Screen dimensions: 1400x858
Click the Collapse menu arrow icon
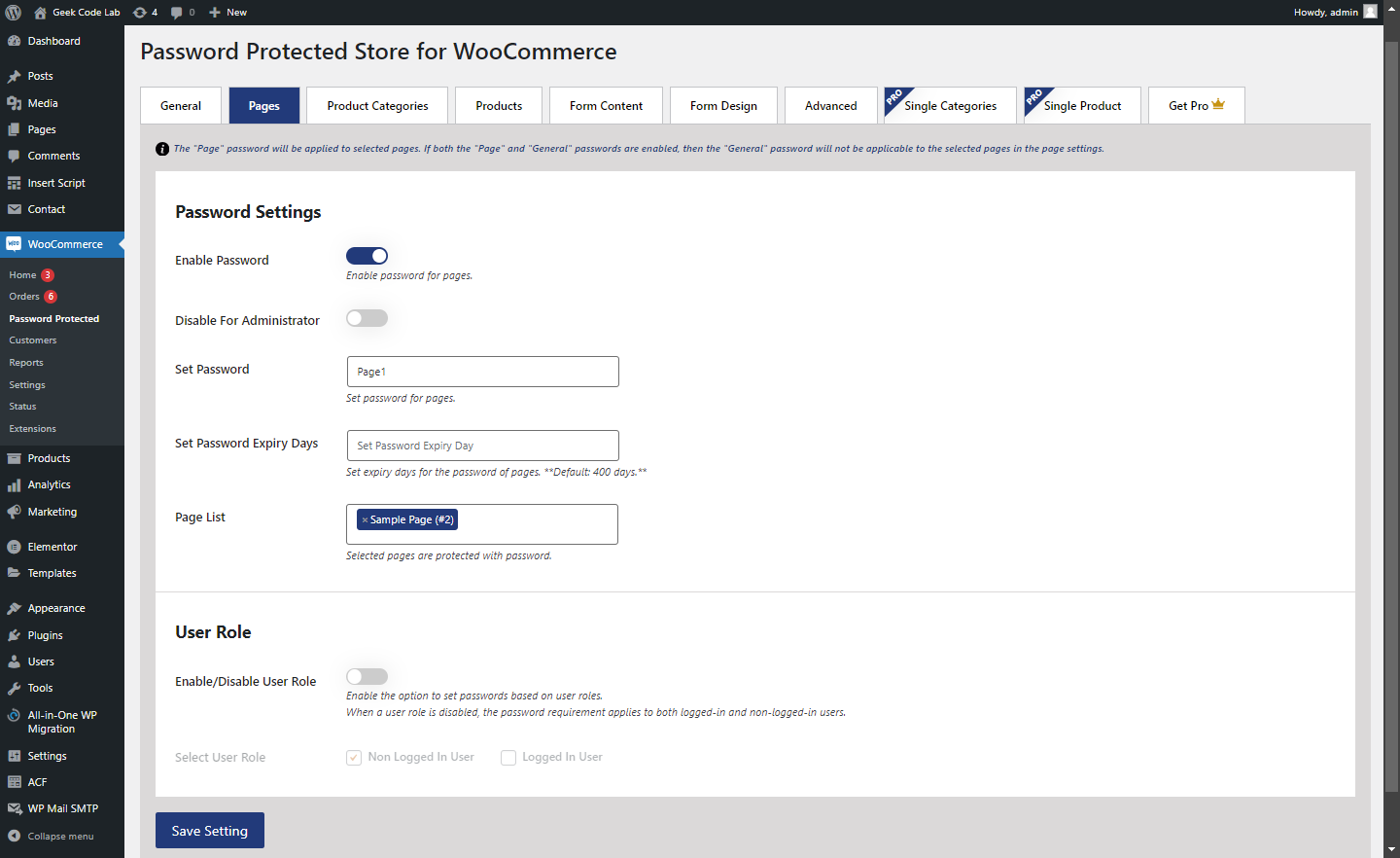[x=14, y=836]
